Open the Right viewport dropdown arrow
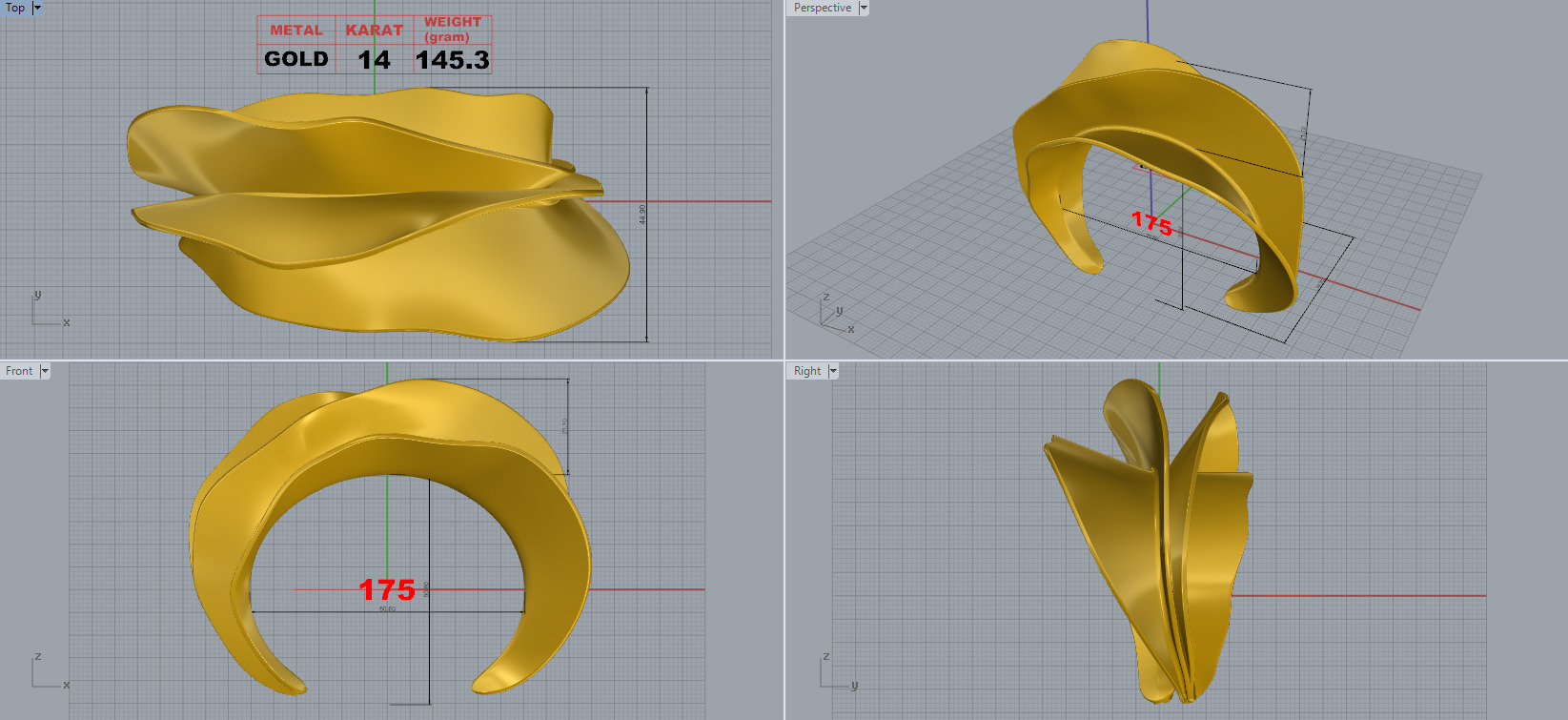 [833, 371]
